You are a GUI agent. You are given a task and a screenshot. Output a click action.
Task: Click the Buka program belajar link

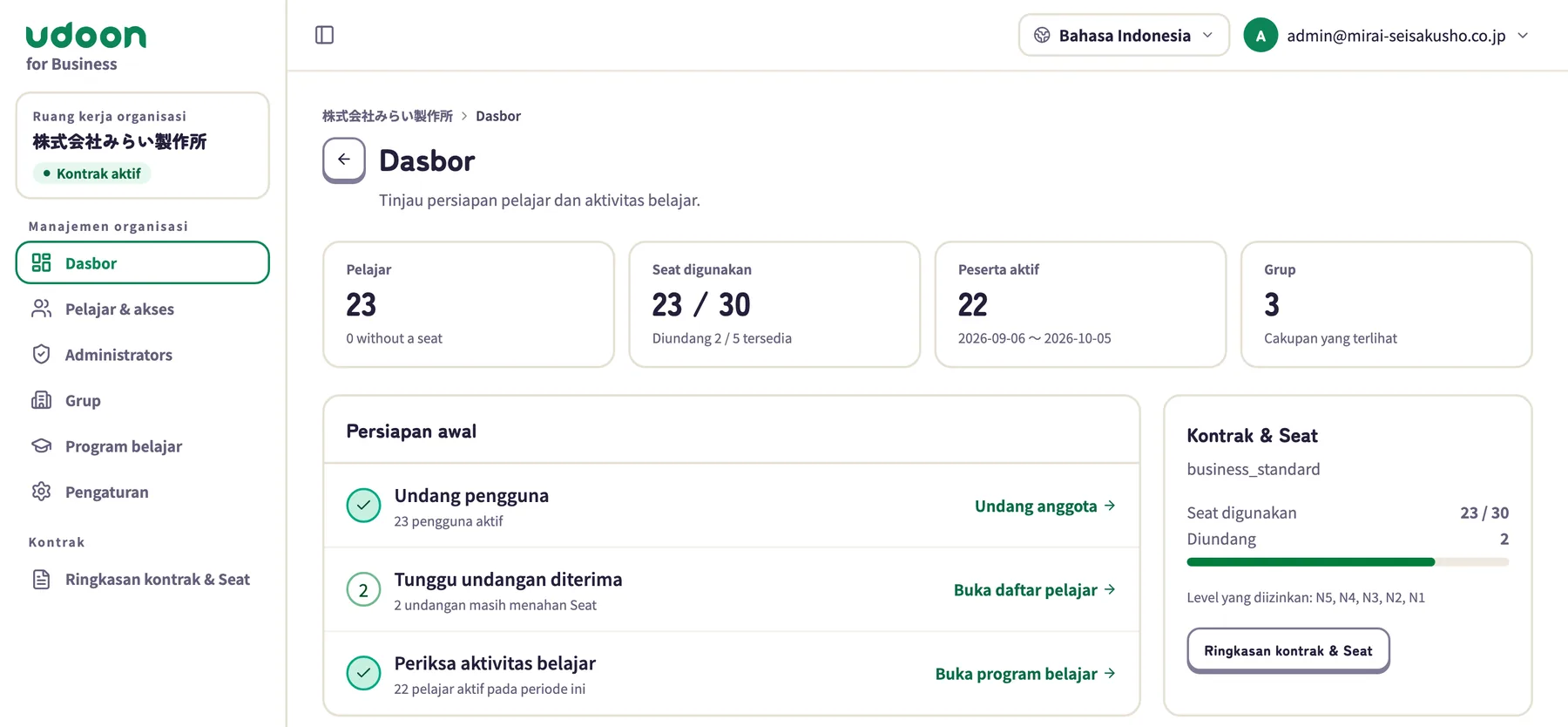1025,674
